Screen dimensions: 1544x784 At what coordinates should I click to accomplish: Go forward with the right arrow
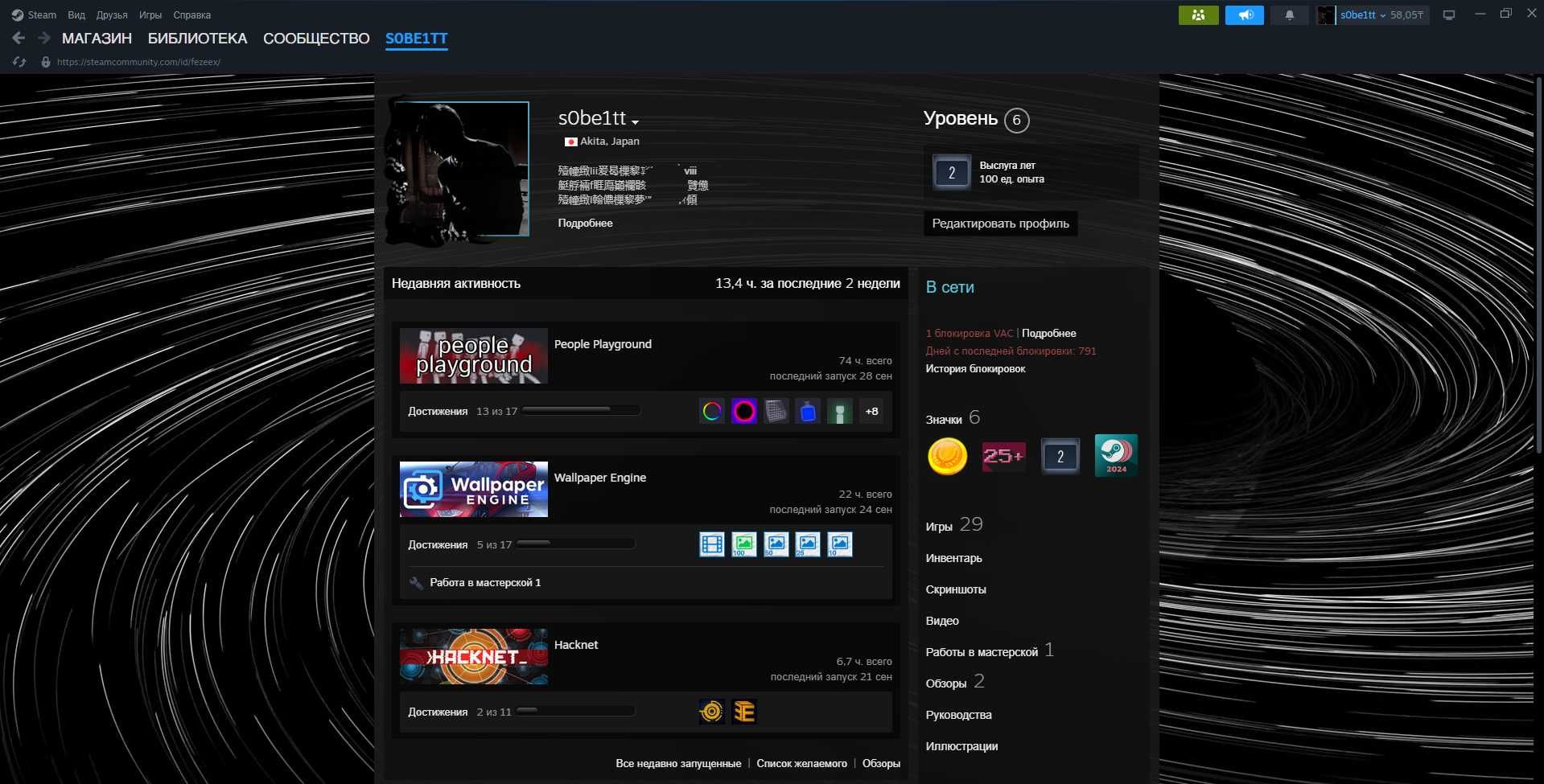(44, 38)
